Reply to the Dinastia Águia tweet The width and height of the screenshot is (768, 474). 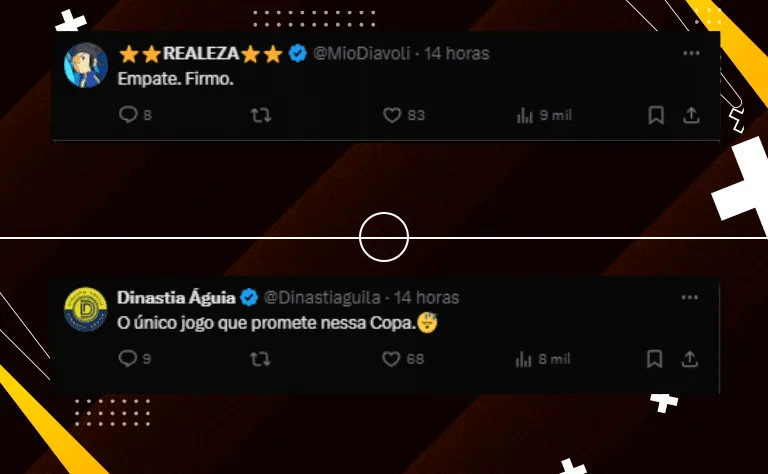pyautogui.click(x=127, y=358)
